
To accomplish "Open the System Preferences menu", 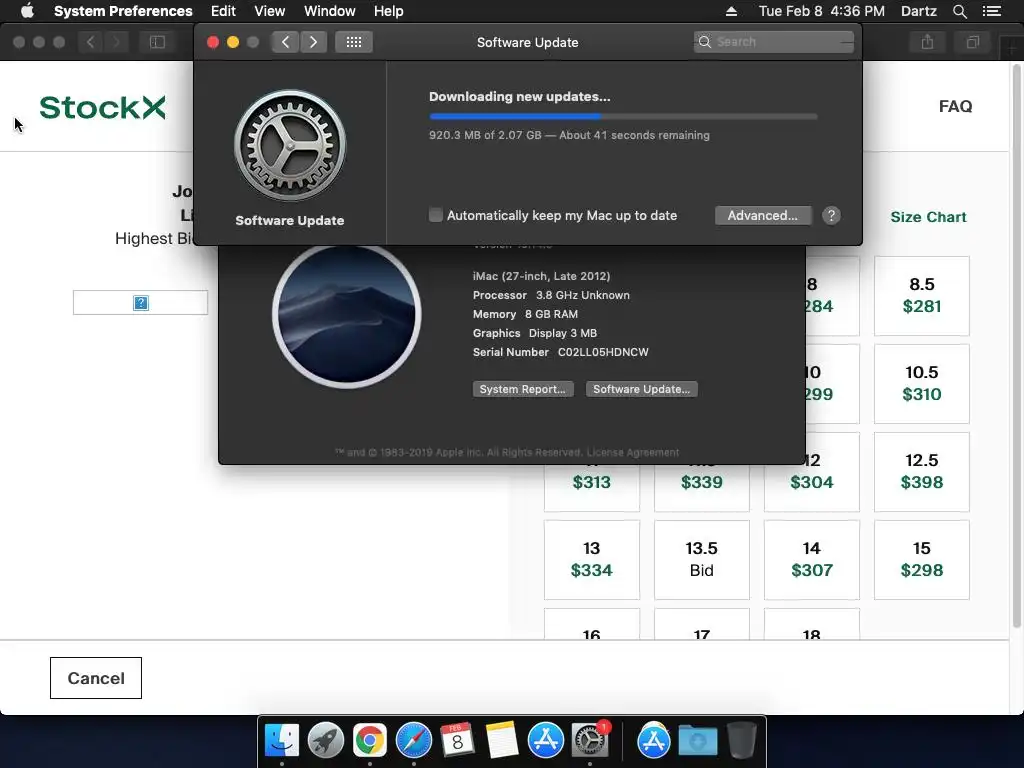I will pyautogui.click(x=123, y=11).
